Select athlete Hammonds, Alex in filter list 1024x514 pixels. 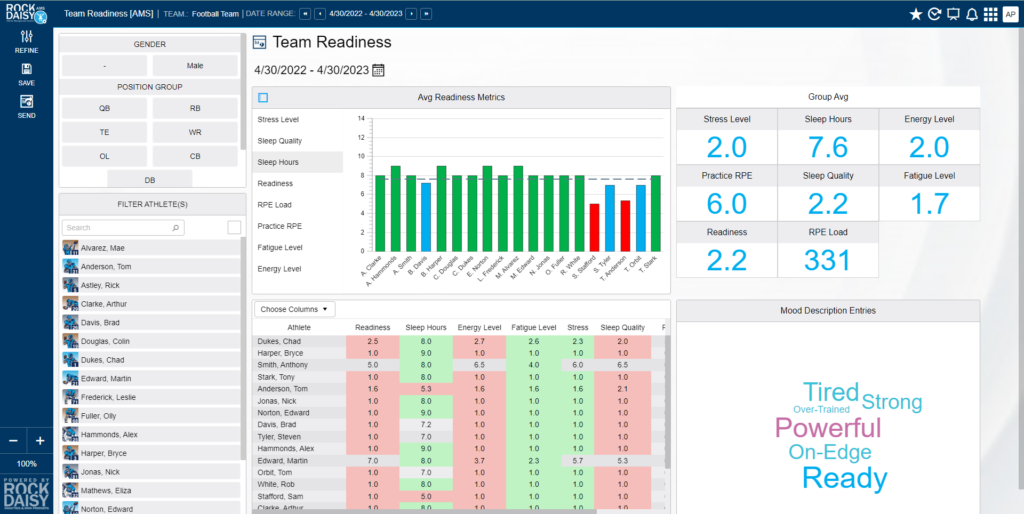pyautogui.click(x=151, y=434)
